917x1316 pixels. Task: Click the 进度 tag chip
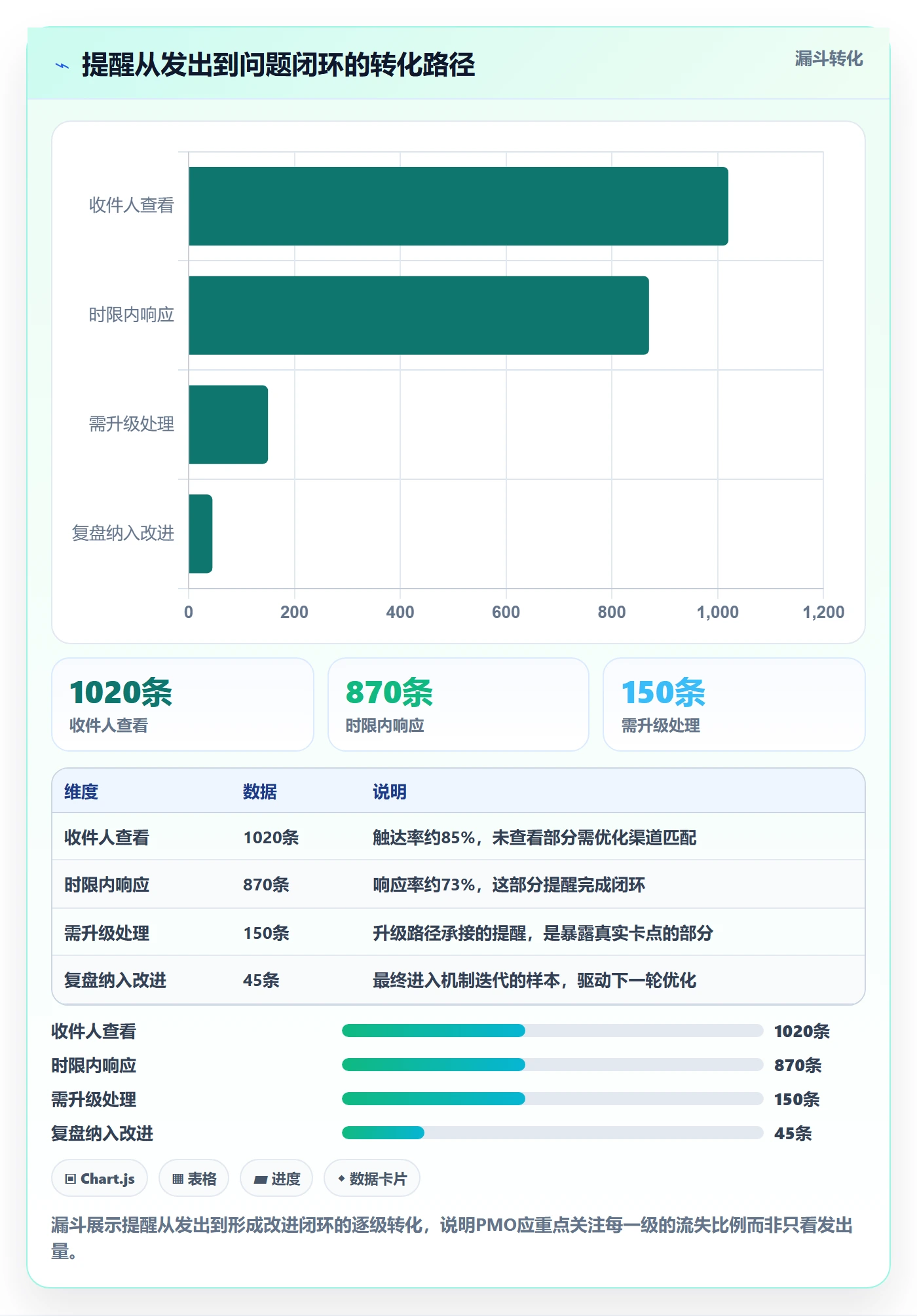276,1179
